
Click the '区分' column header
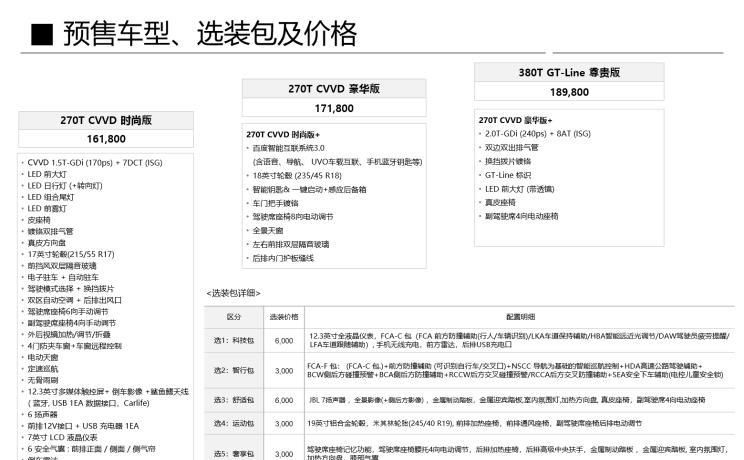point(234,317)
